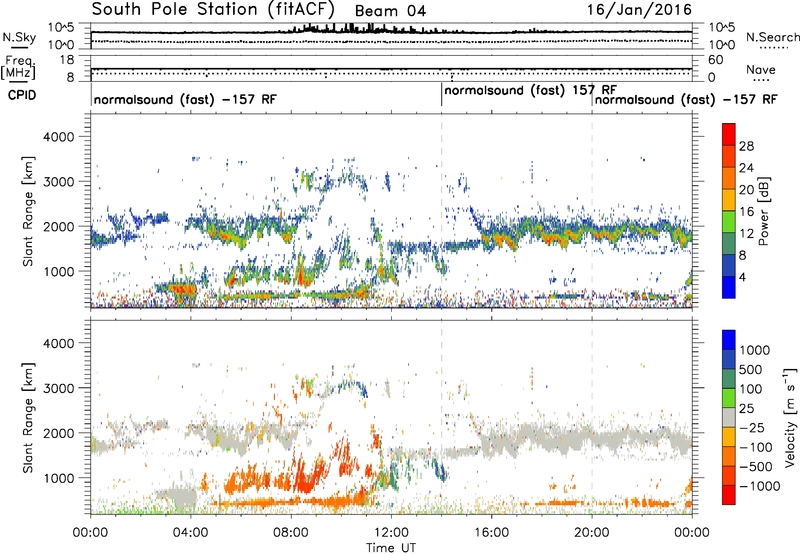Click the date '16/Jan/2016'
This screenshot has height=554, width=800.
click(639, 10)
